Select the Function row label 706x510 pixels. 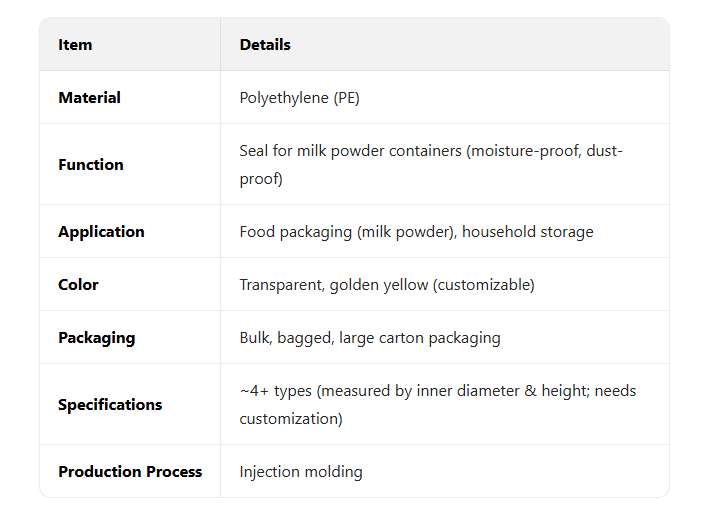pos(90,164)
